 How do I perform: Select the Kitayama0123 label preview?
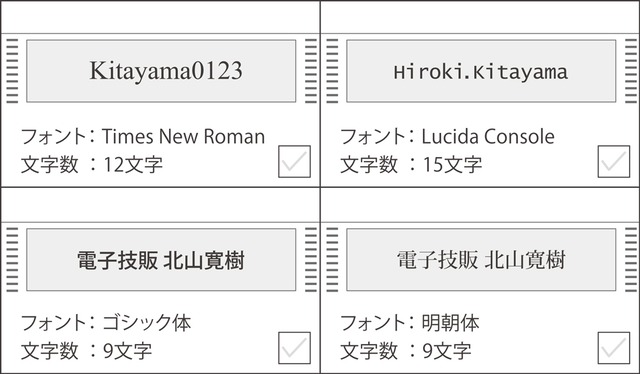tap(161, 71)
